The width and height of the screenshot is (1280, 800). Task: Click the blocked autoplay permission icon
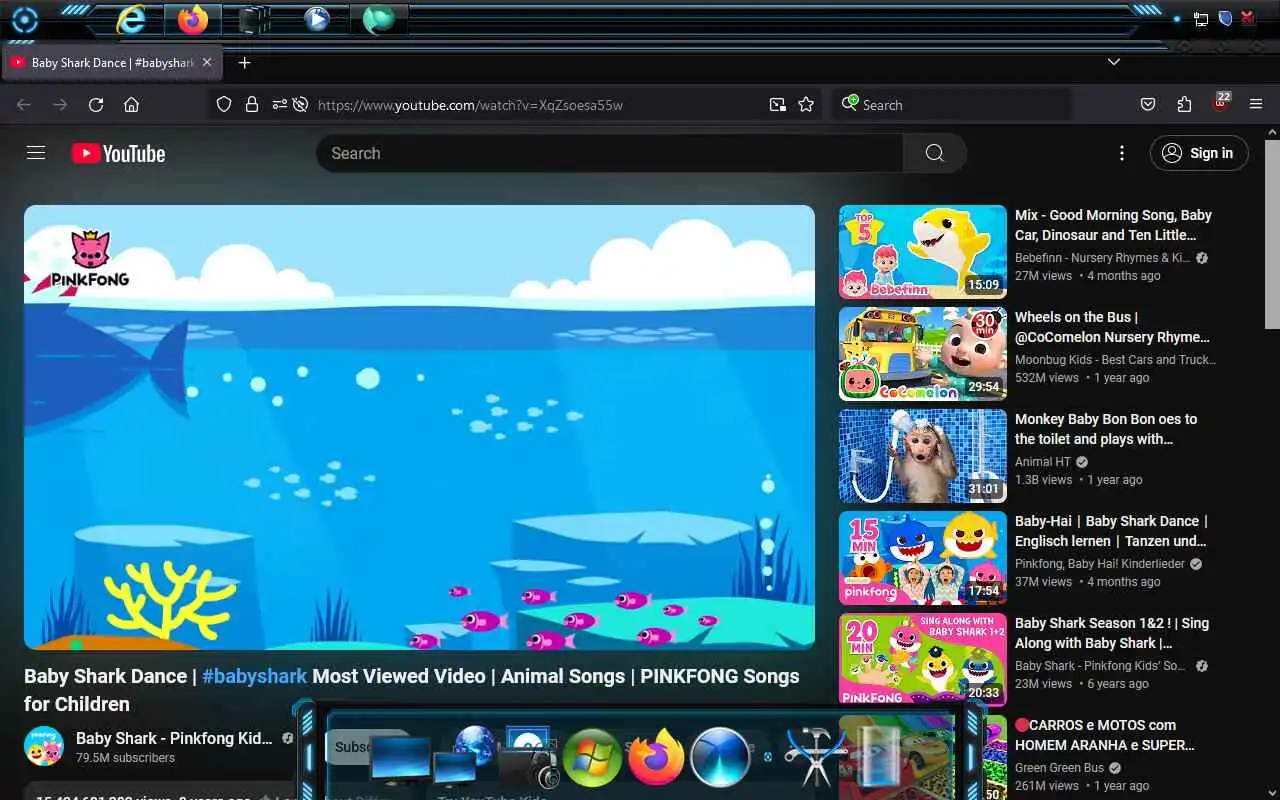[299, 104]
